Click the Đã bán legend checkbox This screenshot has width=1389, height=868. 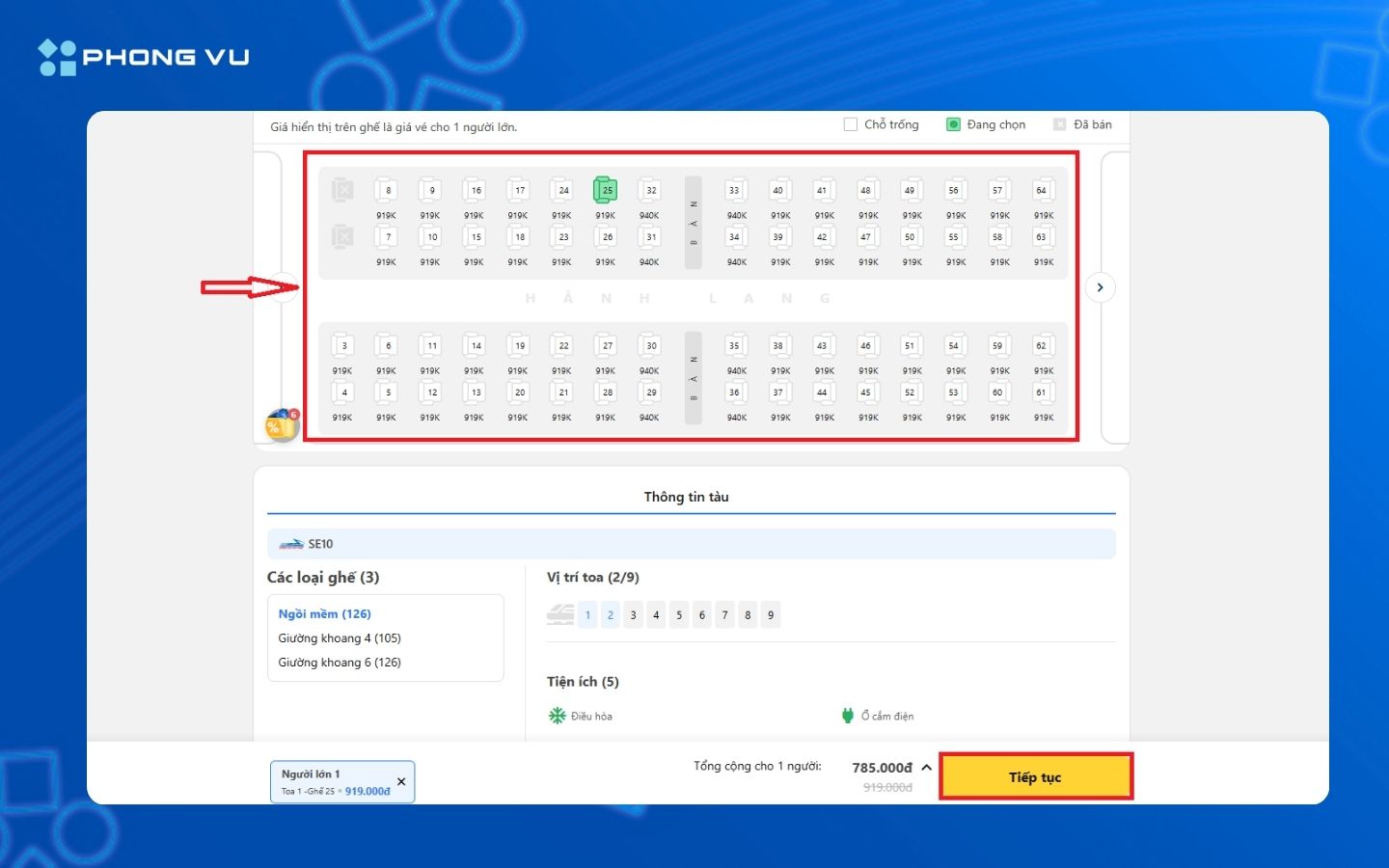pyautogui.click(x=1060, y=124)
